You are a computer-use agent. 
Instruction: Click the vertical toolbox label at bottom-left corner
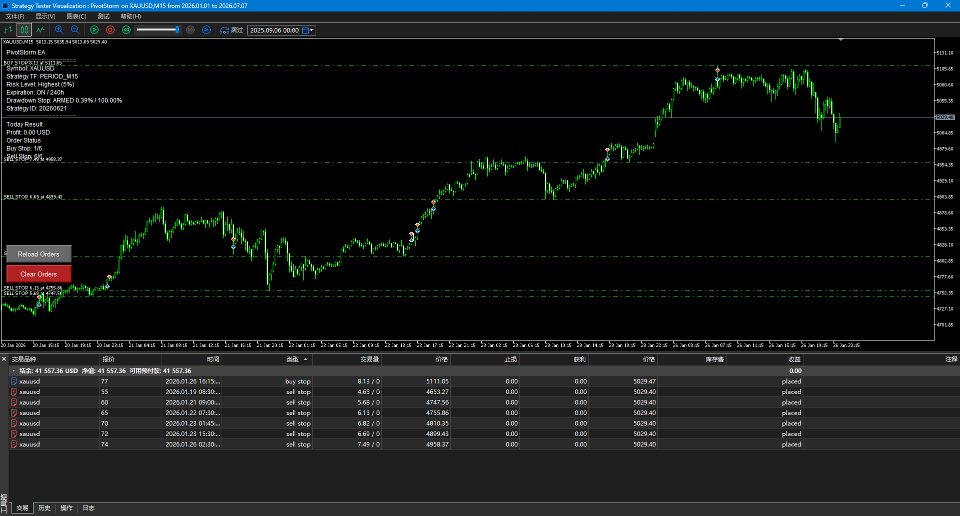click(4, 503)
